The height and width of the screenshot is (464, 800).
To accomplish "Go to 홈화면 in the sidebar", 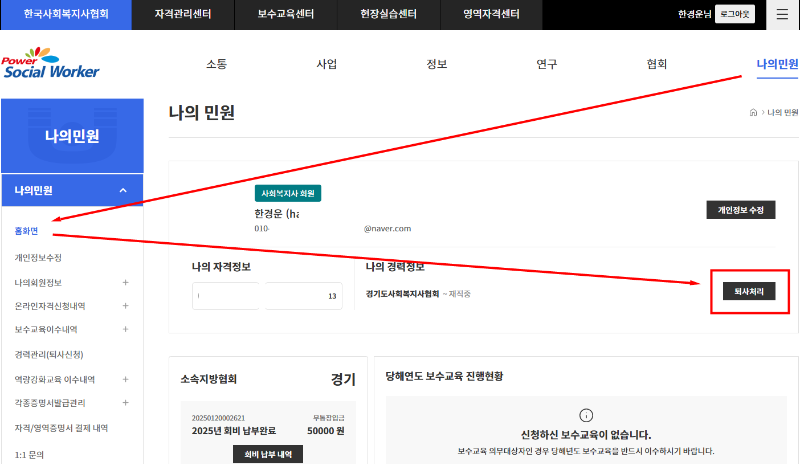I will point(26,231).
